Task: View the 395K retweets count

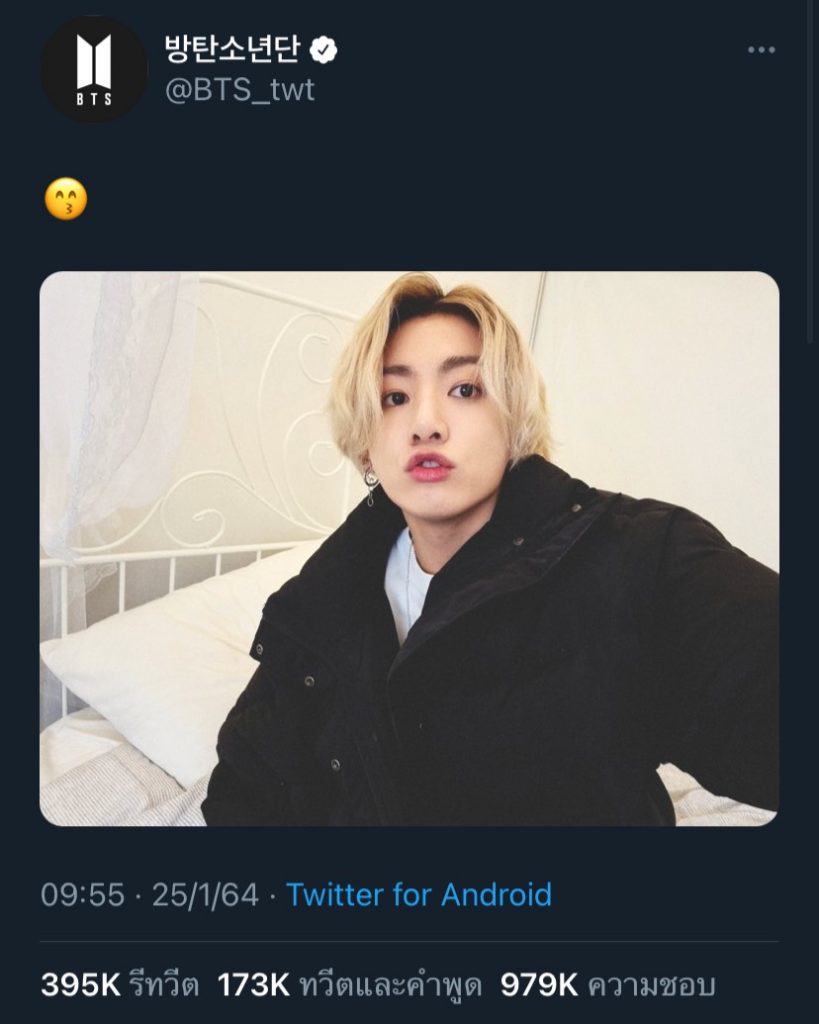Action: click(x=80, y=985)
